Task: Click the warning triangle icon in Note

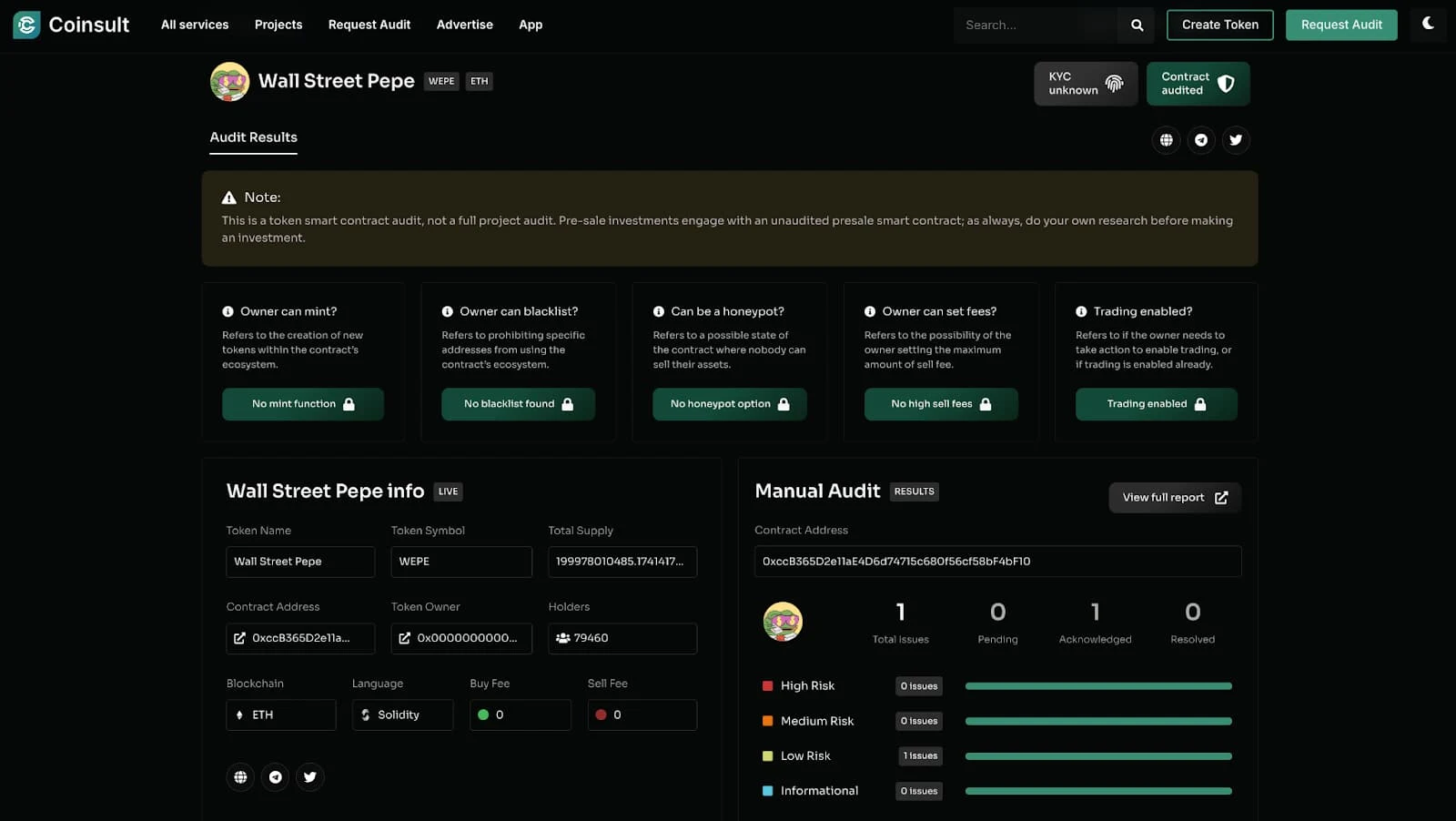Action: pyautogui.click(x=229, y=198)
